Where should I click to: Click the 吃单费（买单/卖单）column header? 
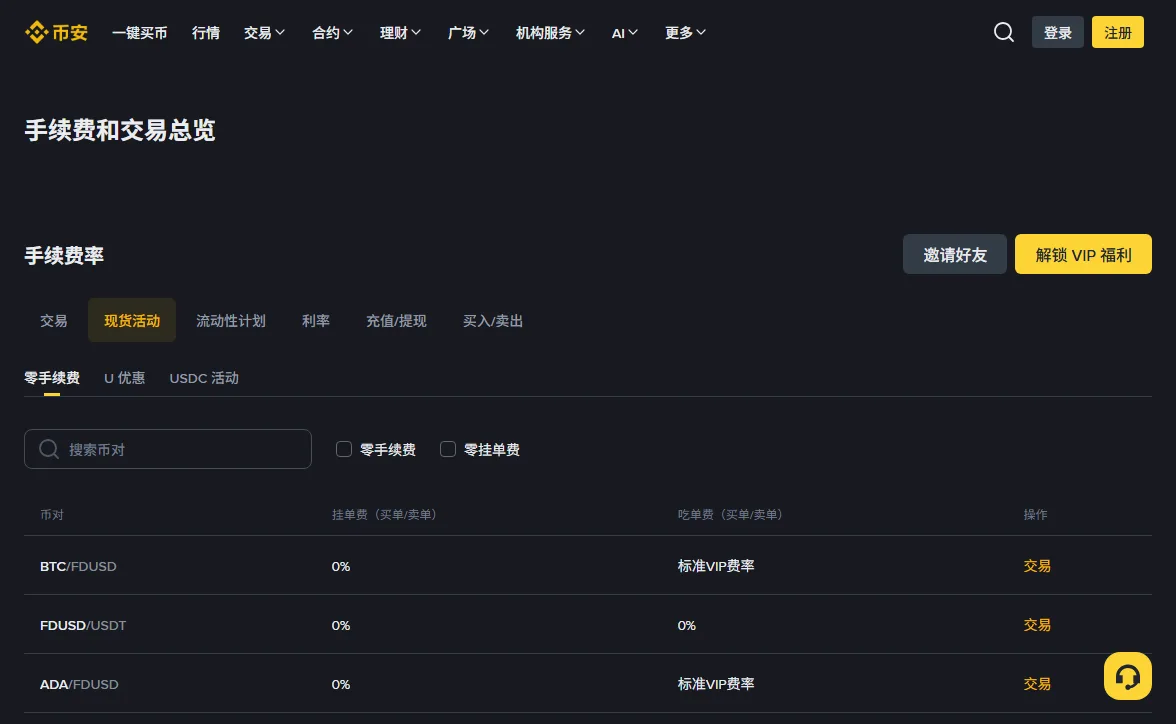[x=730, y=515]
